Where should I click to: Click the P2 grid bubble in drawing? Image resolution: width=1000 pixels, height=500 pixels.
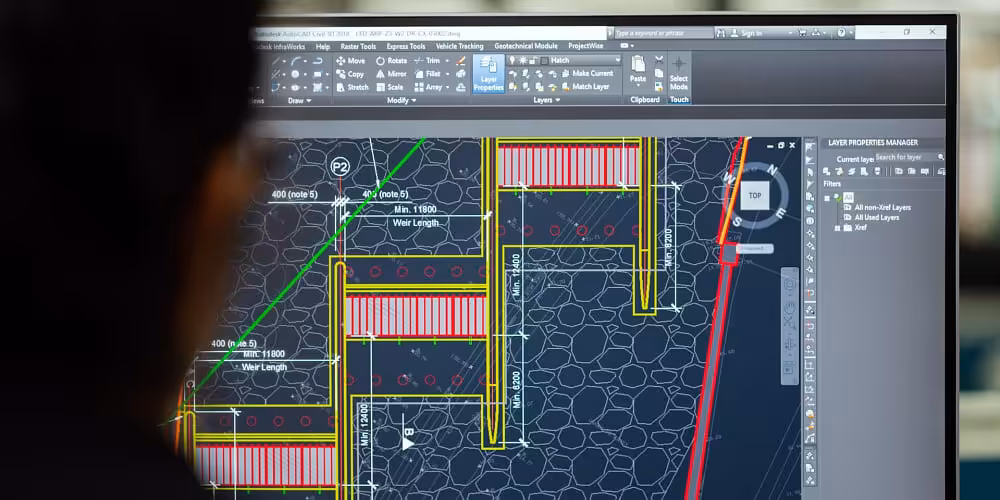(341, 168)
